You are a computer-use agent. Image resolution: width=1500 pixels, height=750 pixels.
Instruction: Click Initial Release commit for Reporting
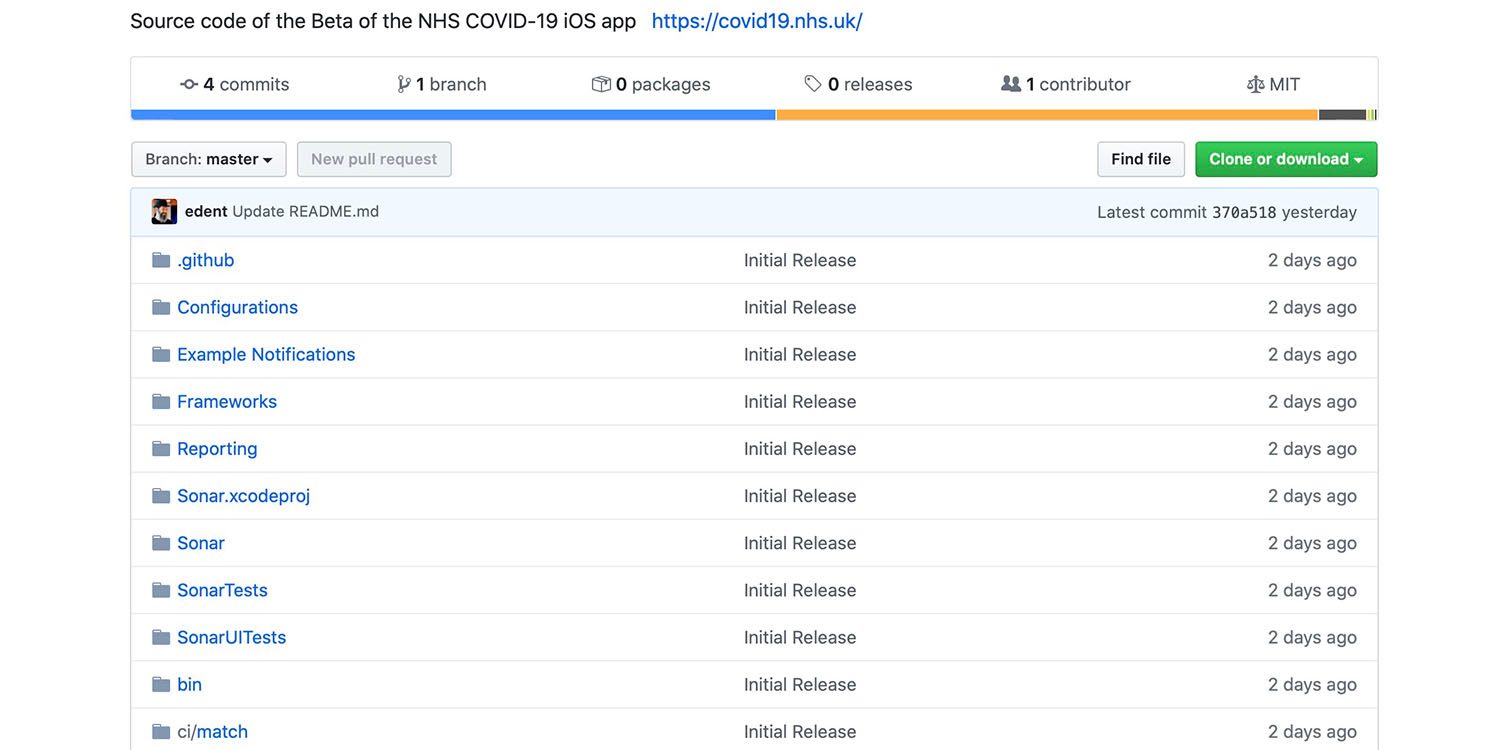point(800,448)
